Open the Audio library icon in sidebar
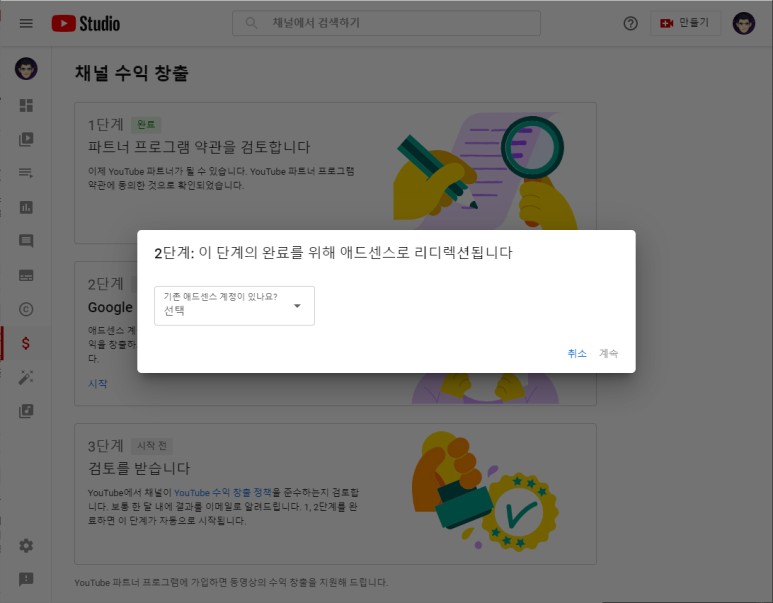The height and width of the screenshot is (603, 773). coord(26,411)
